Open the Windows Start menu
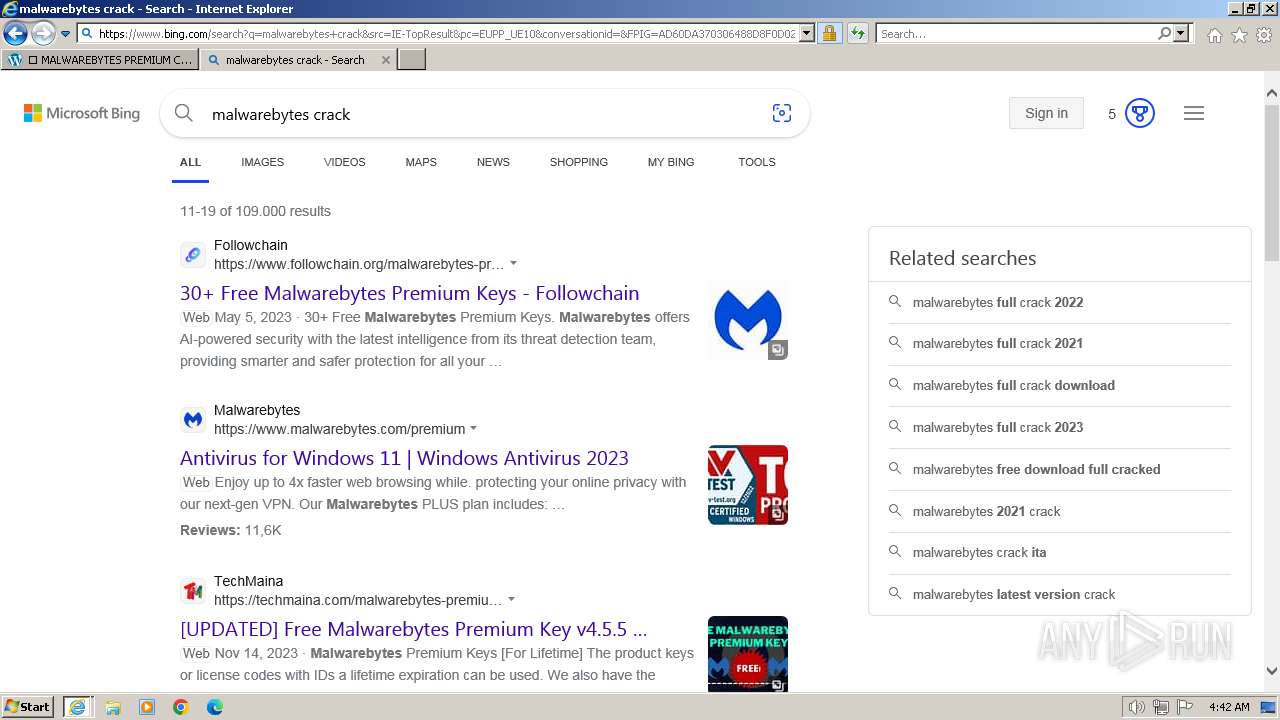 (x=28, y=707)
